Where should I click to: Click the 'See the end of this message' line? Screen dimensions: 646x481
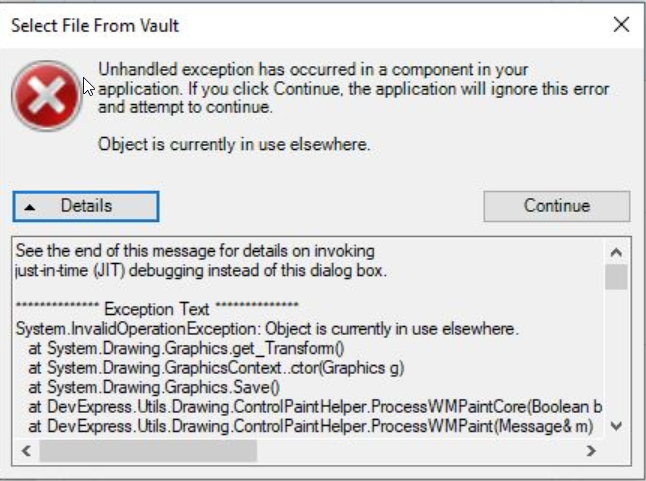(195, 250)
